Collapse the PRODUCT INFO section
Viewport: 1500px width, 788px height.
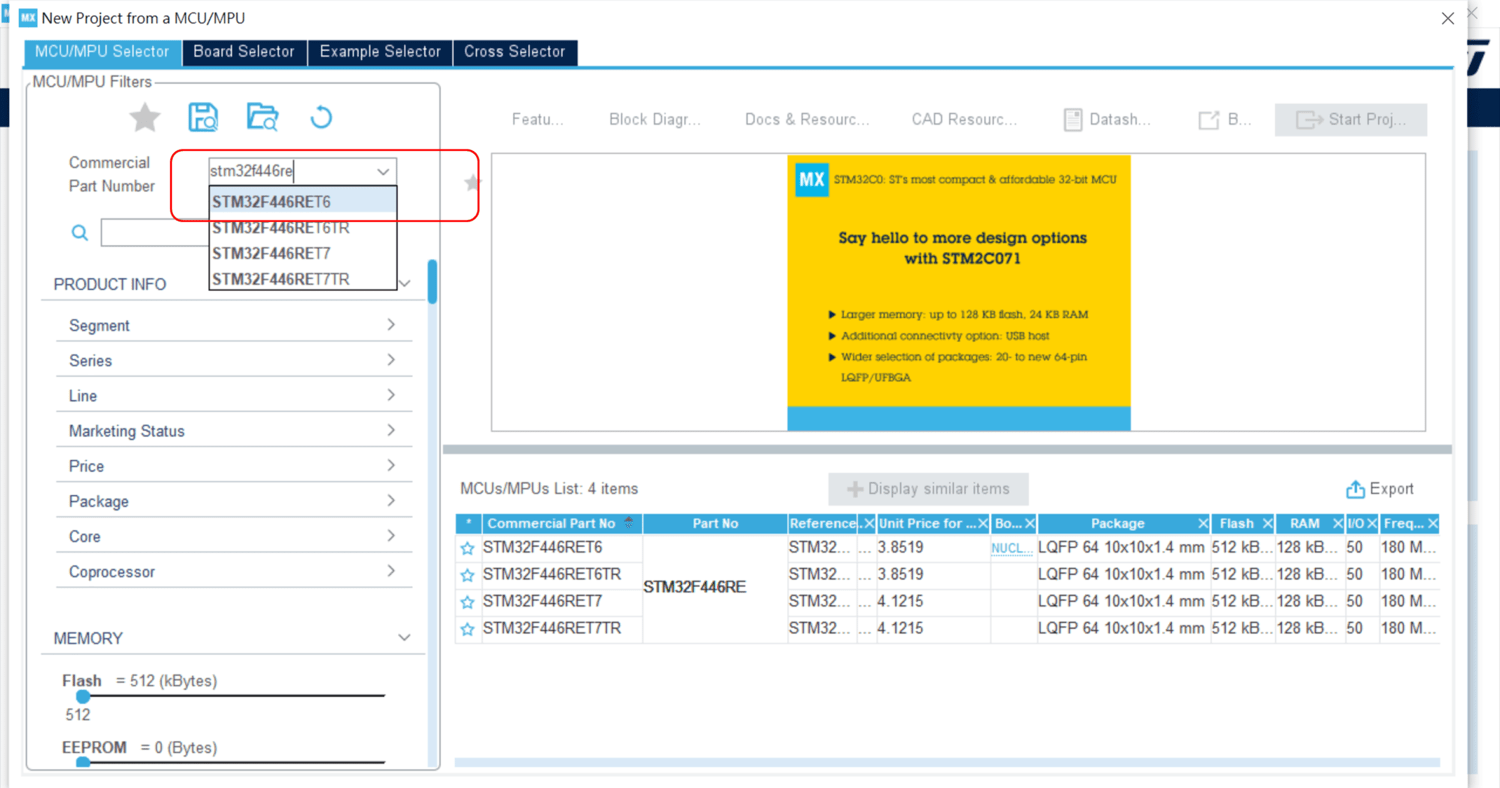pyautogui.click(x=404, y=284)
